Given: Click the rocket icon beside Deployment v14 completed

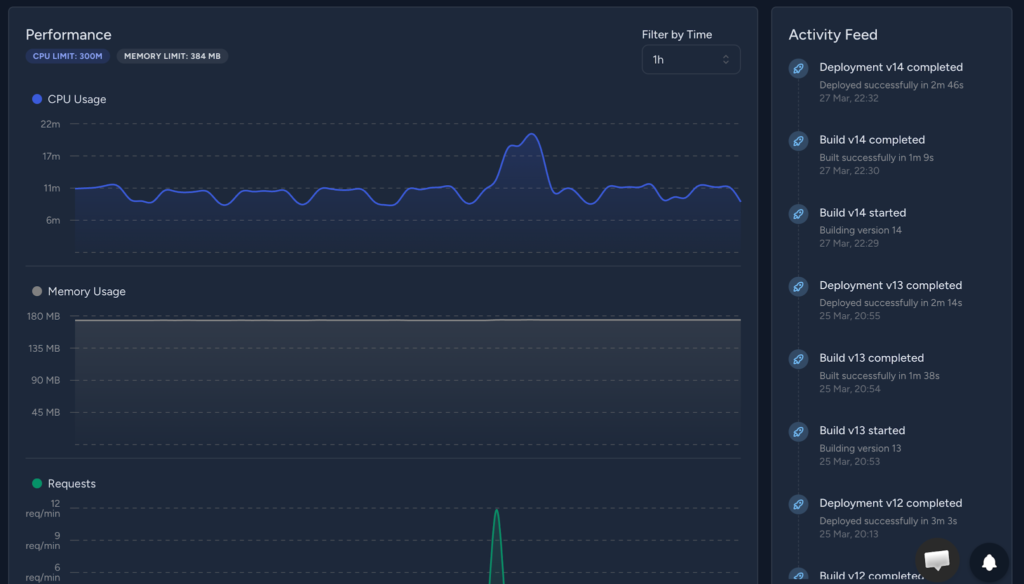Looking at the screenshot, I should point(797,68).
